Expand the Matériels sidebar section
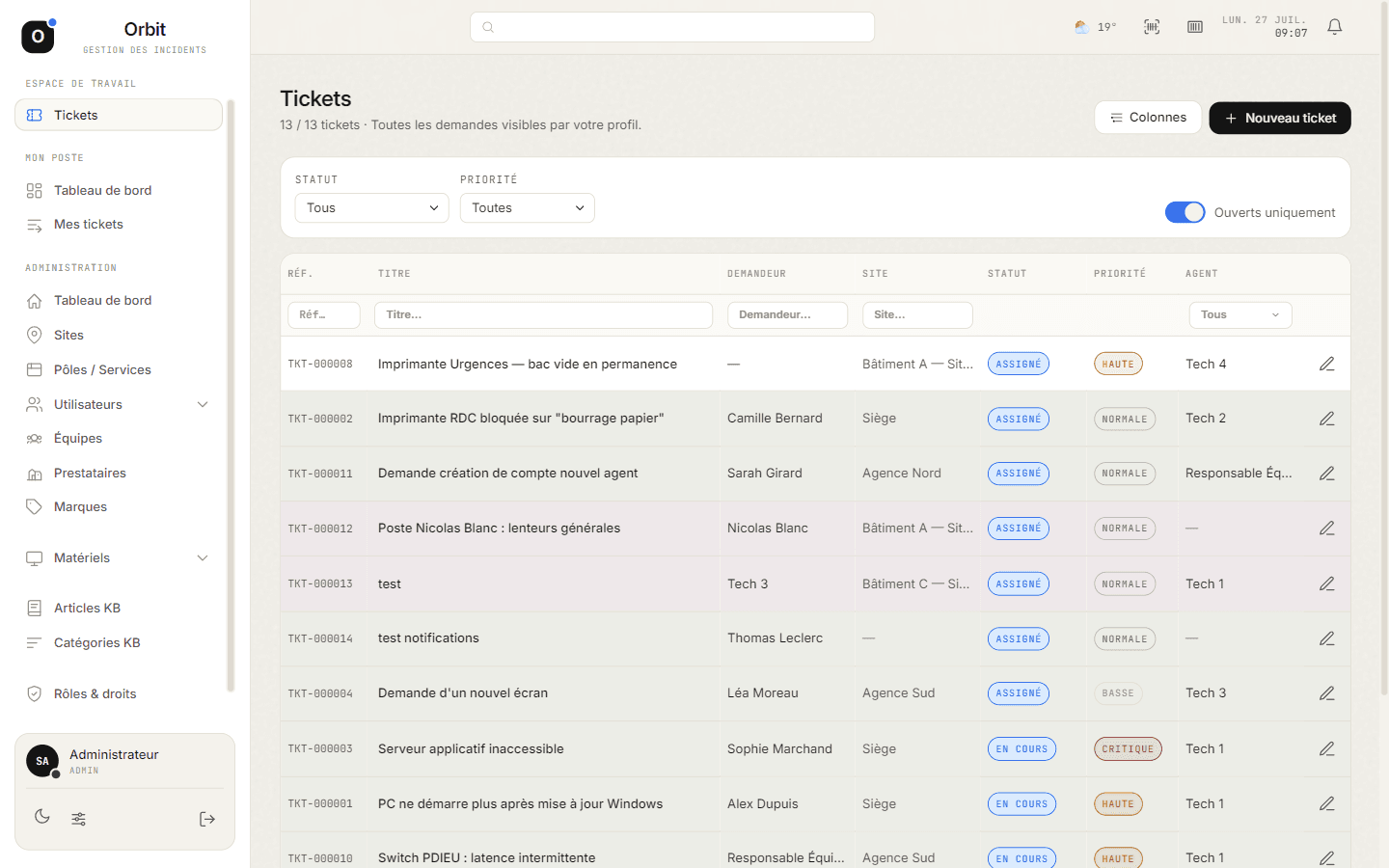 click(119, 557)
